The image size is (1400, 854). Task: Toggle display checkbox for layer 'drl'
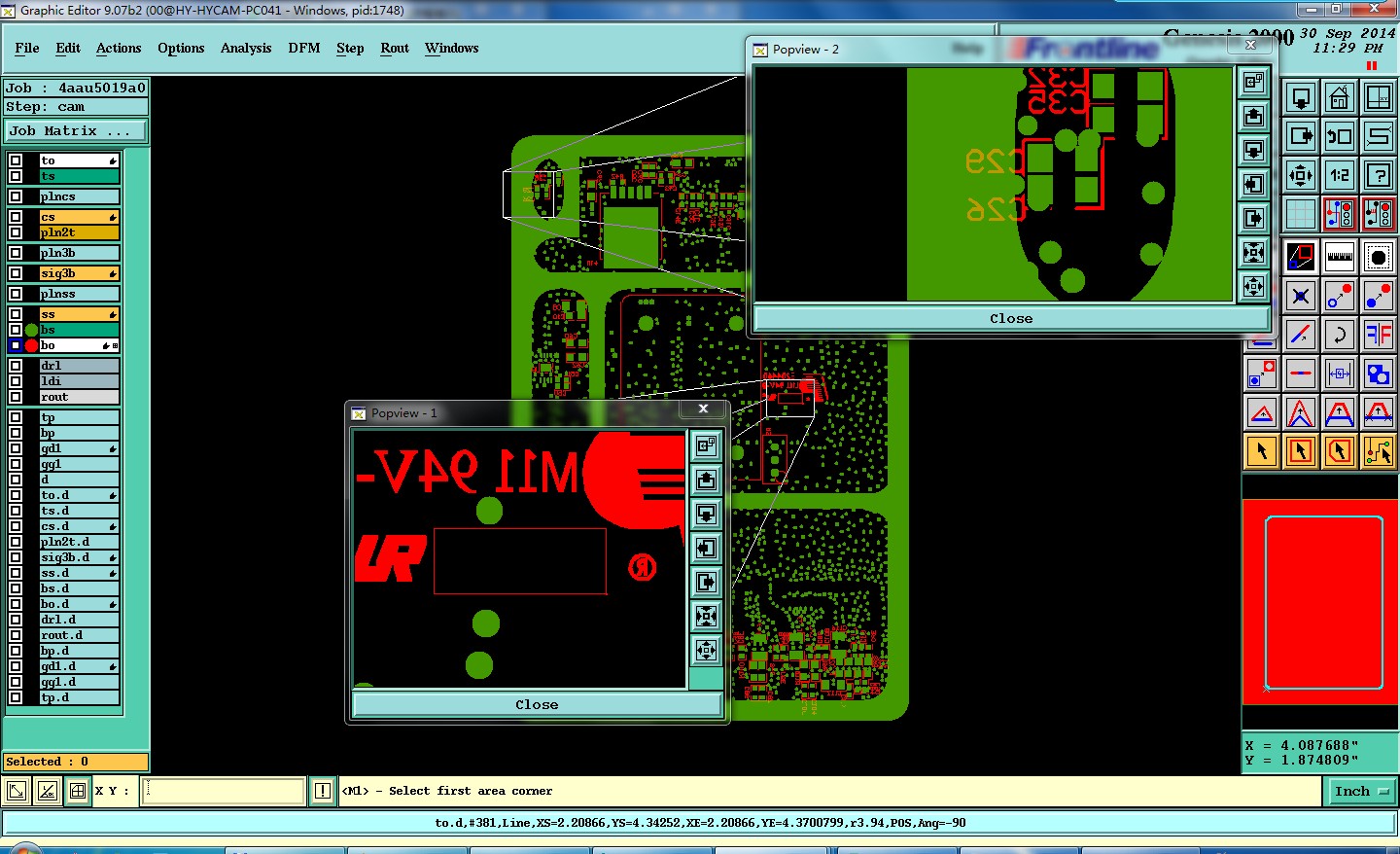click(16, 366)
